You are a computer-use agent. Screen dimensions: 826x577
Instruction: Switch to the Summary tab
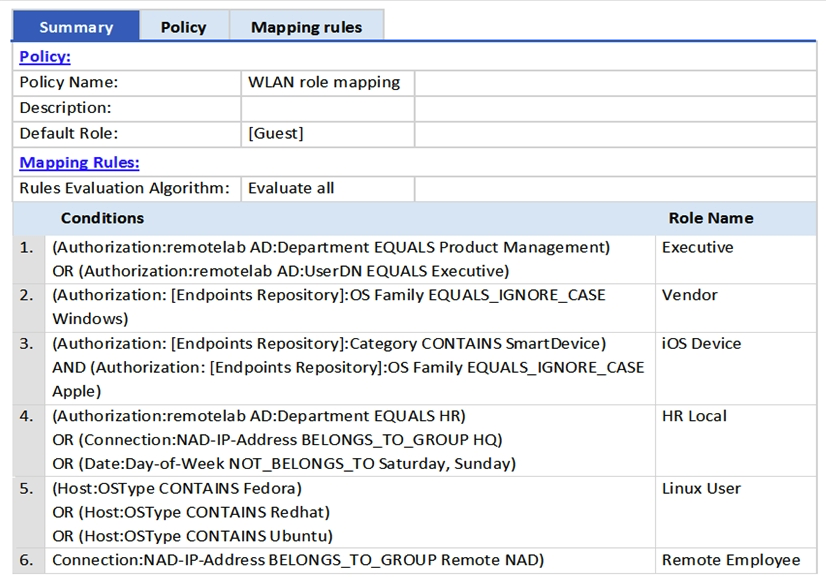[76, 26]
